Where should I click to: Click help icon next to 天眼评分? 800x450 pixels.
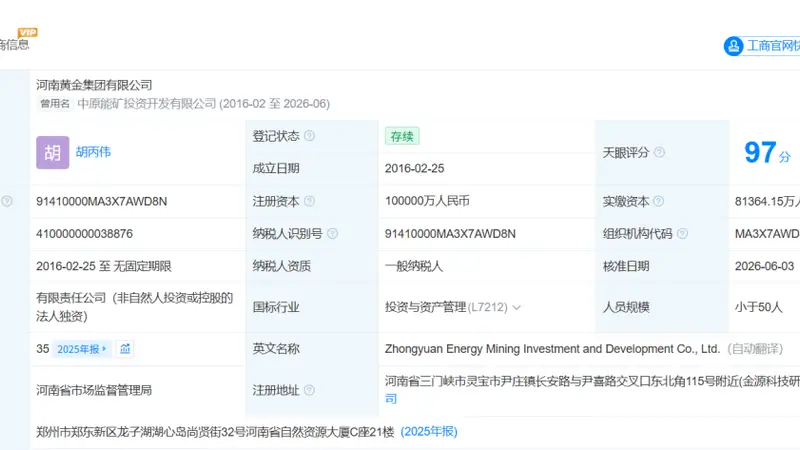click(x=659, y=152)
